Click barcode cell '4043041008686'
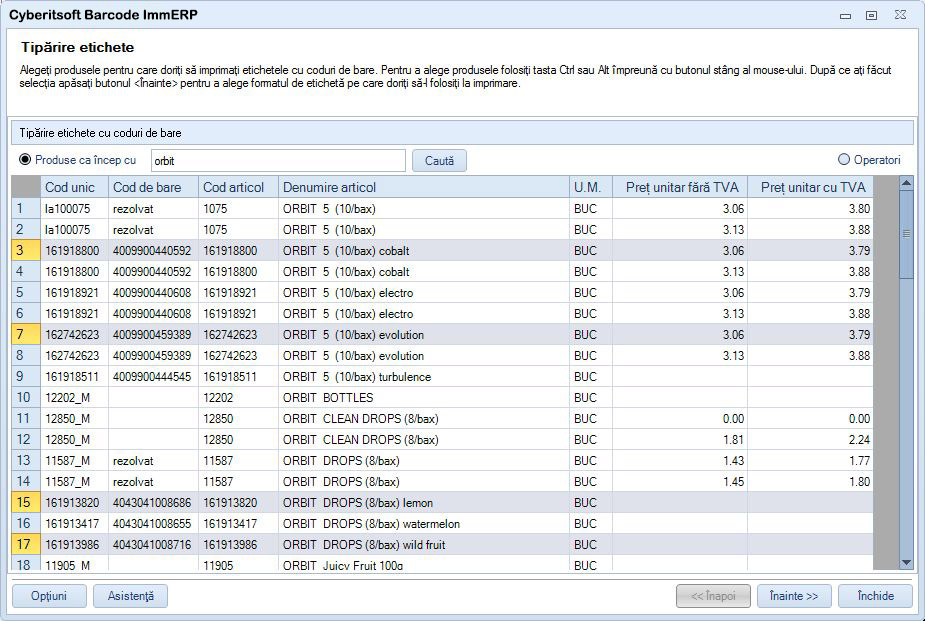Image resolution: width=925 pixels, height=621 pixels. pos(153,502)
